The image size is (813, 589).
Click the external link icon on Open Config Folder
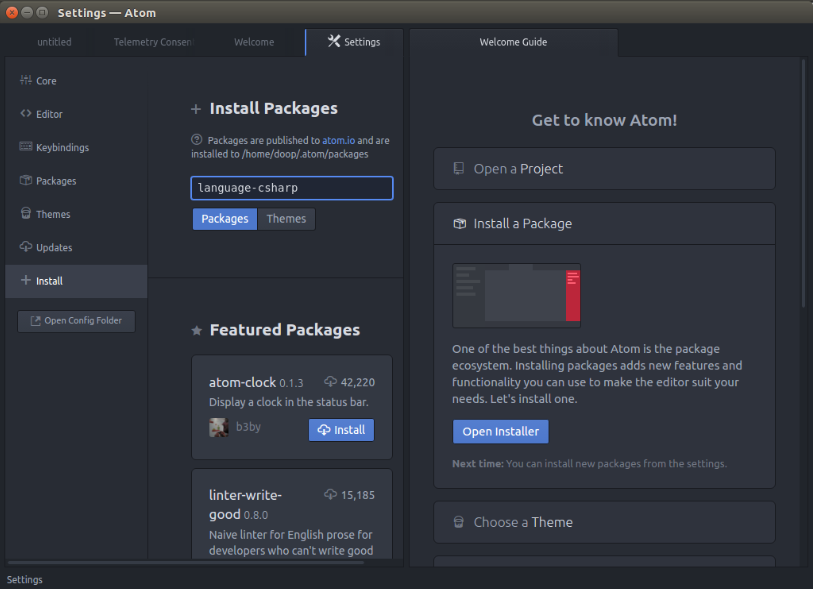[35, 321]
